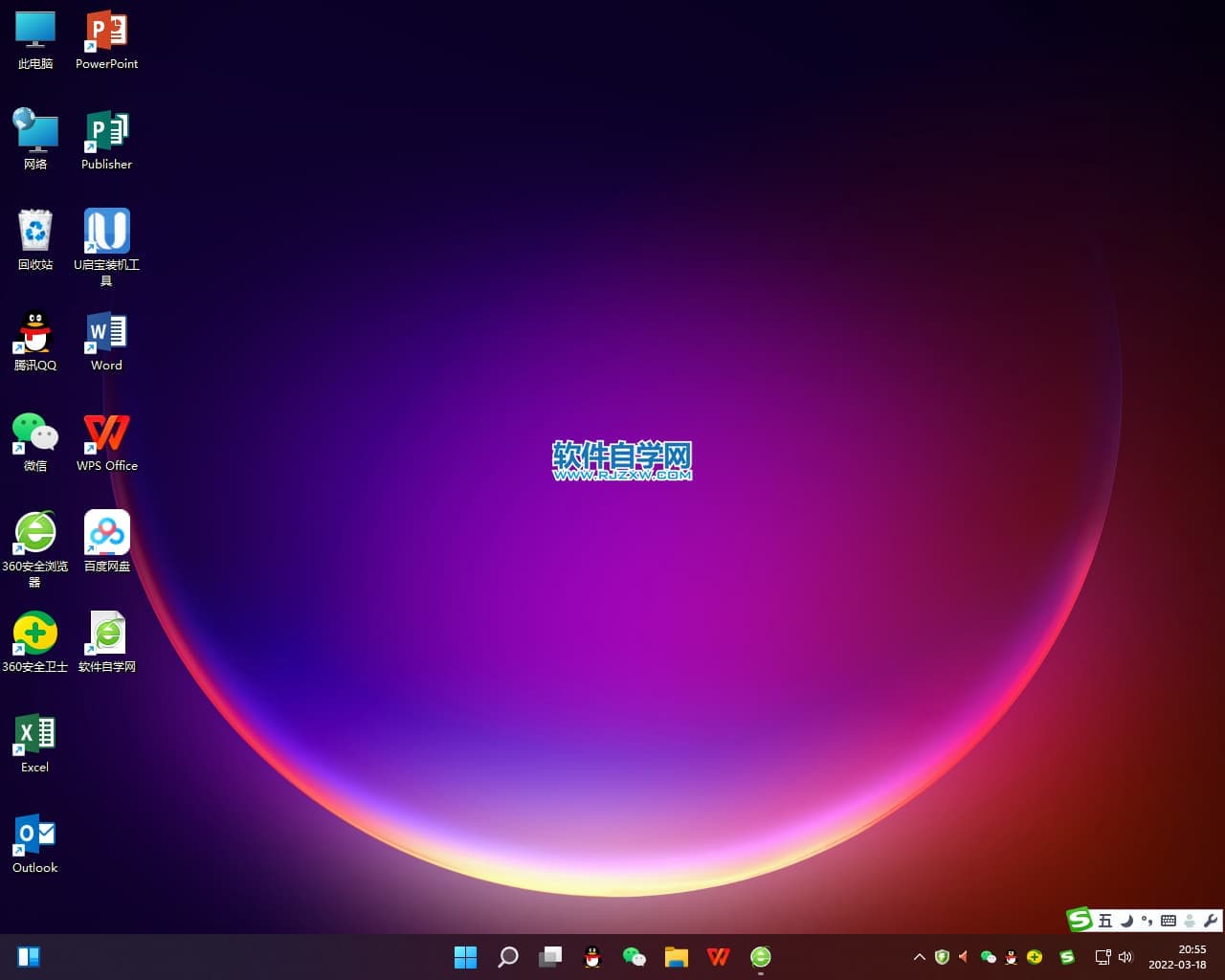Click the Excel desktop shortcut
Image resolution: width=1225 pixels, height=980 pixels.
pyautogui.click(x=35, y=735)
